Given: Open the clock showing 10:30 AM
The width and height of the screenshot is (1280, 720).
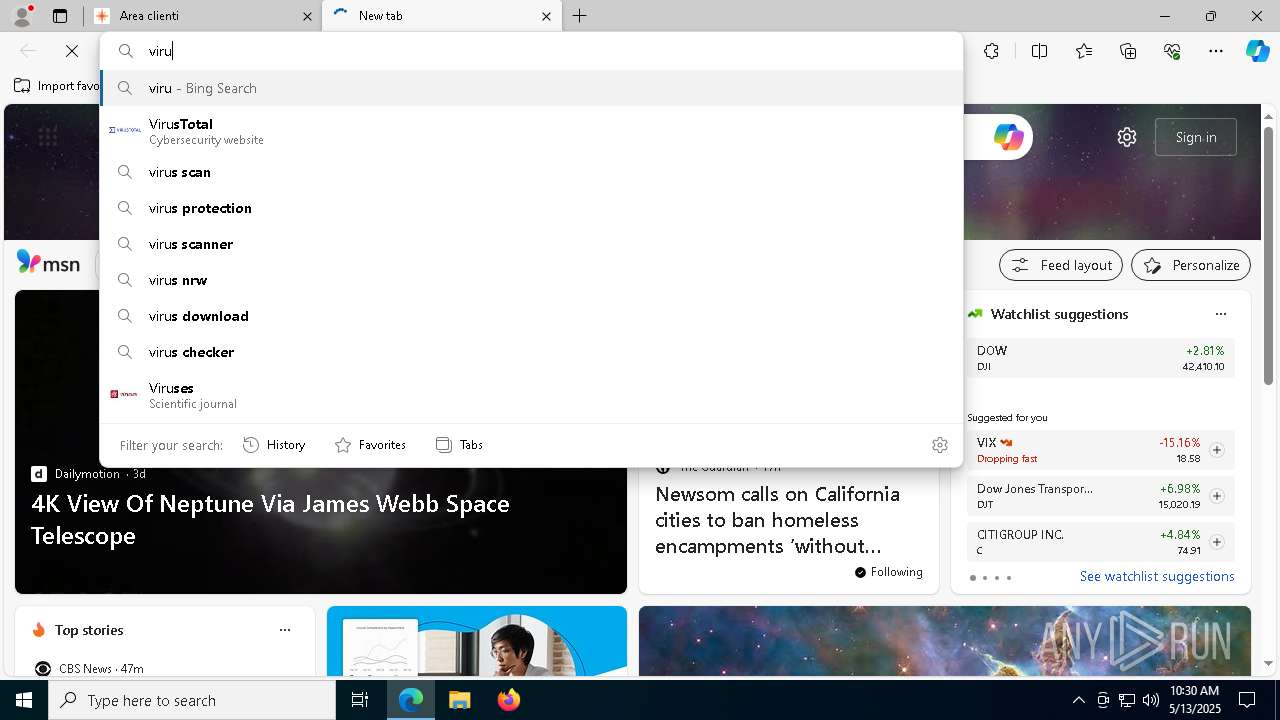Looking at the screenshot, I should pos(1194,700).
